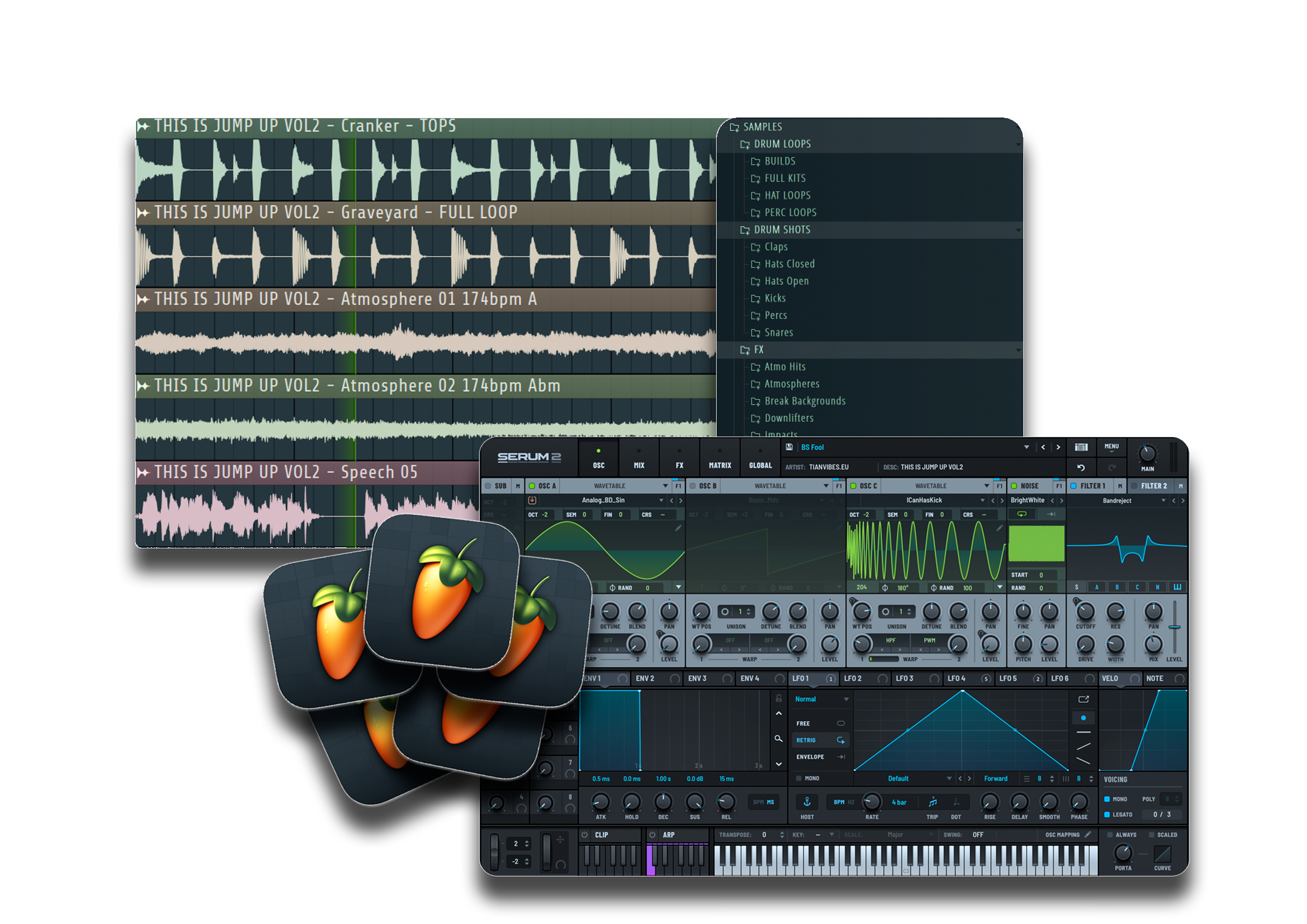Go to next preset arrow beside BS Fool
1307x924 pixels.
pyautogui.click(x=1058, y=448)
